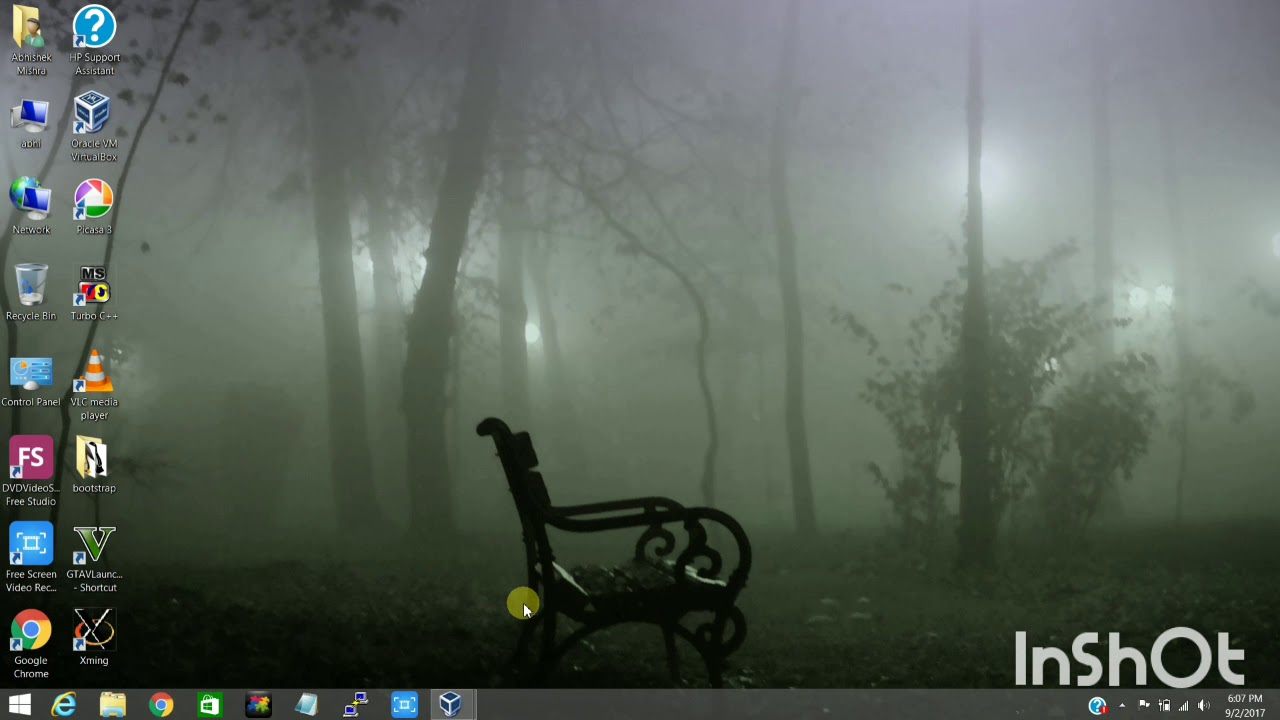Open the network signal tray icon
Image resolution: width=1280 pixels, height=720 pixels.
(1184, 706)
